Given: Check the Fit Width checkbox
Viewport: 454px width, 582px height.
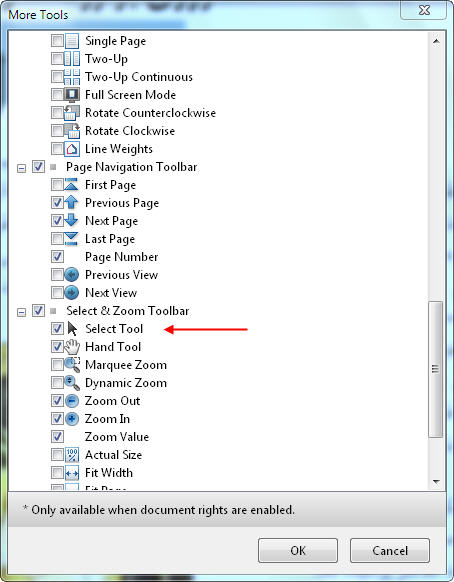Looking at the screenshot, I should tap(57, 473).
